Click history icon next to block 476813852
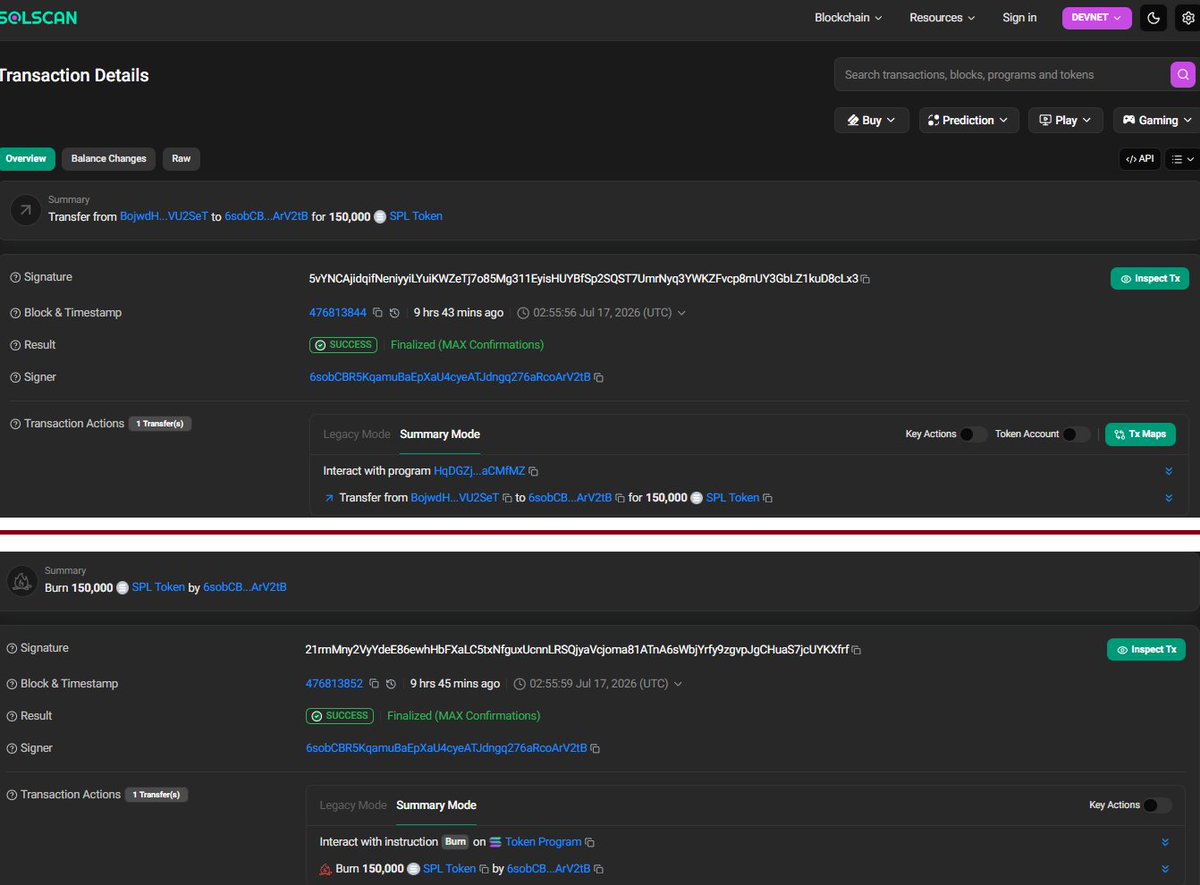This screenshot has height=885, width=1200. coord(391,684)
